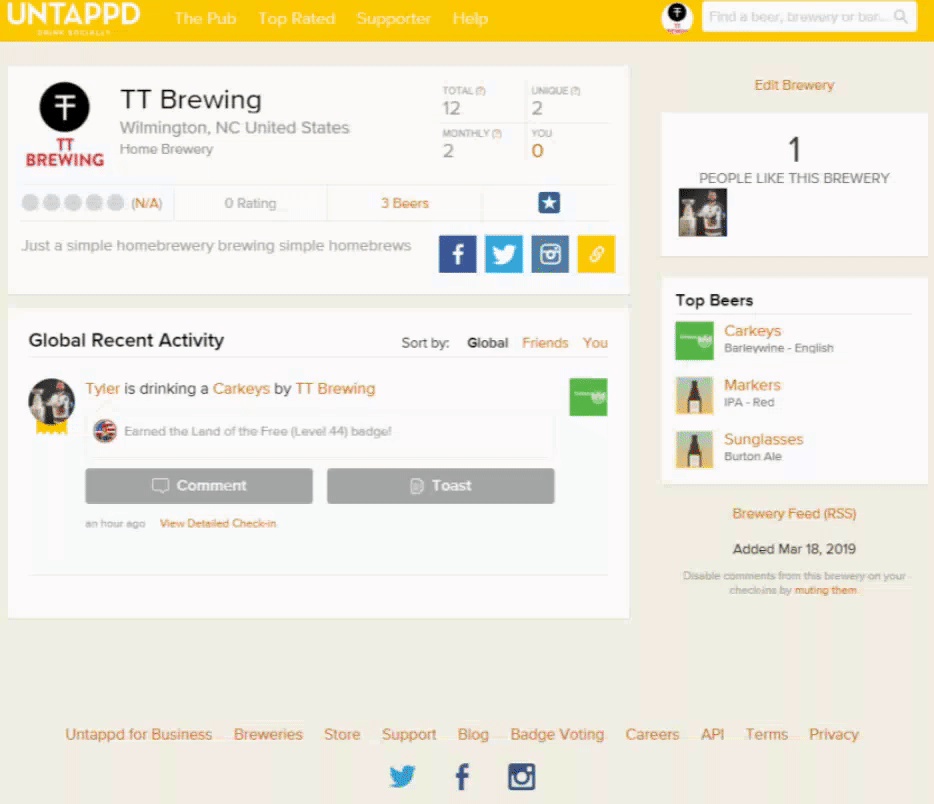Open the Markers beer bottle thumbnail
The height and width of the screenshot is (804, 934).
(x=694, y=395)
